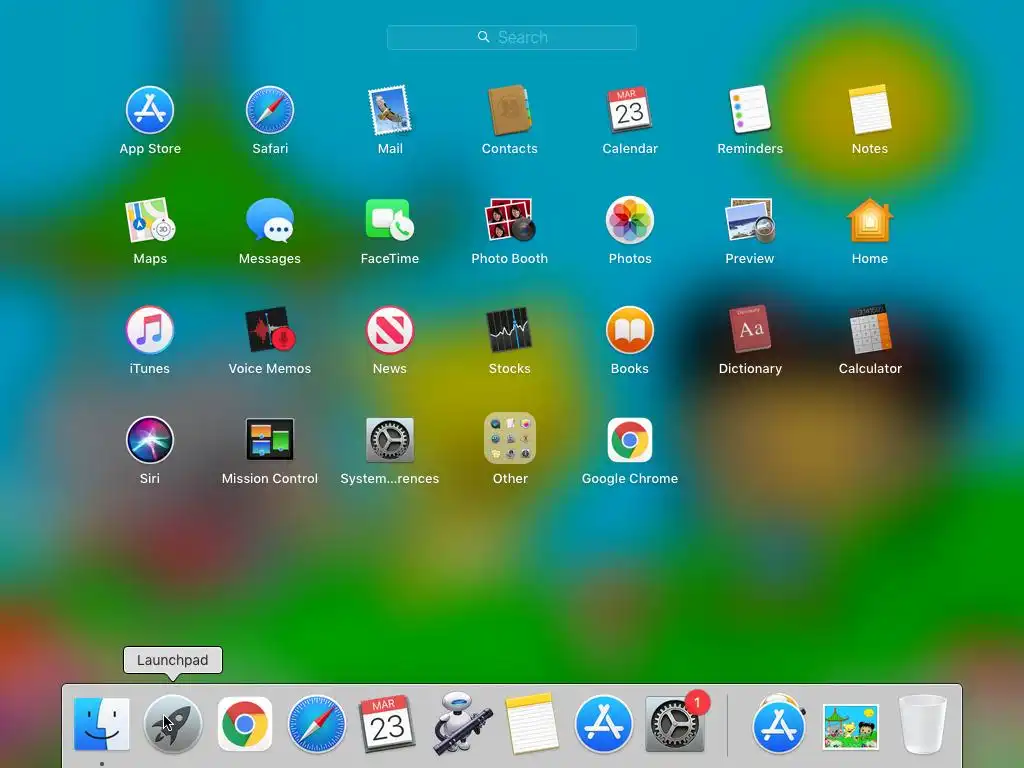Open Calendar in the Launchpad grid
1024x768 pixels.
[x=630, y=110]
